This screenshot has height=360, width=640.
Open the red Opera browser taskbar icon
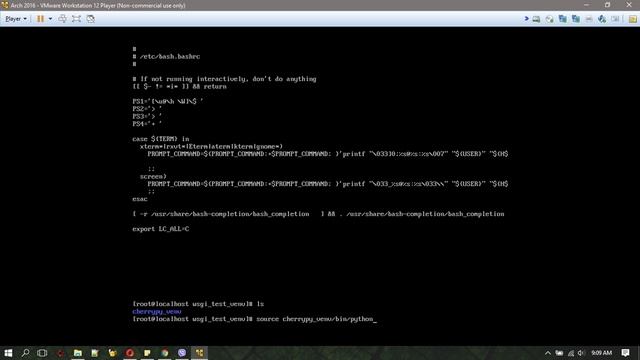[130, 353]
